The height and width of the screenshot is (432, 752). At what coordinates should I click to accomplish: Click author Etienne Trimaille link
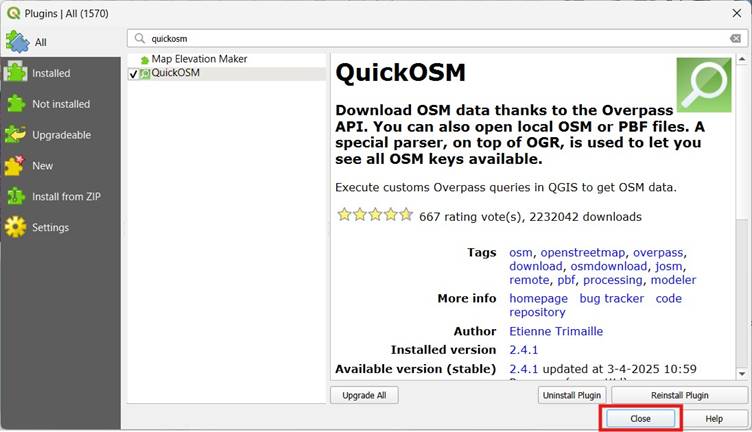(556, 331)
